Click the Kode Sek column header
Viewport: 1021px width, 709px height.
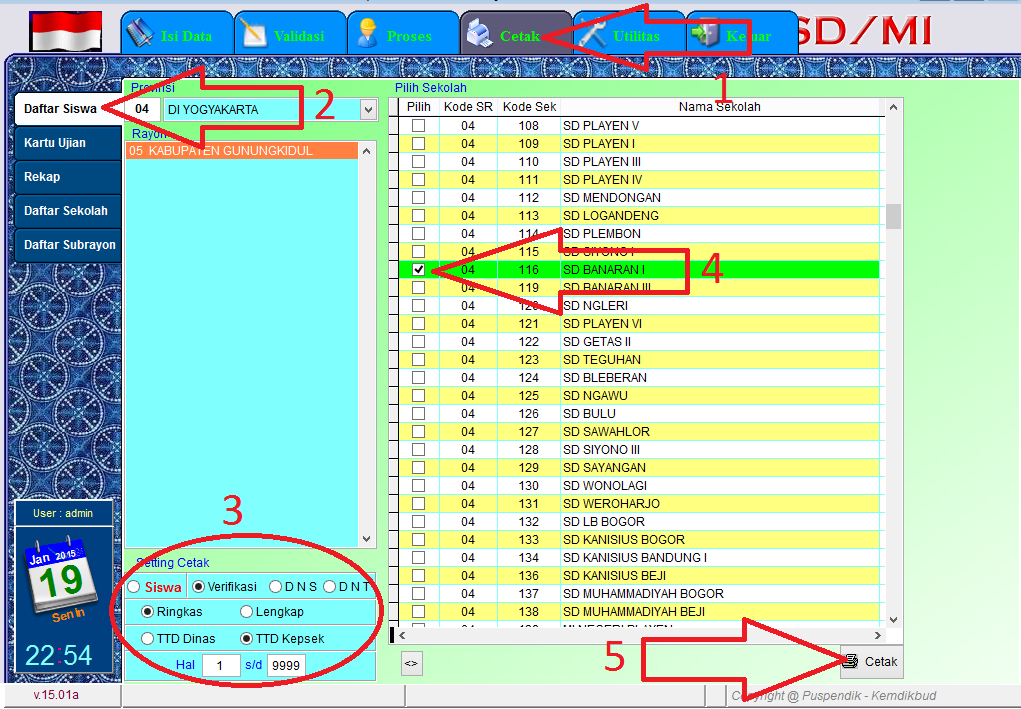529,107
